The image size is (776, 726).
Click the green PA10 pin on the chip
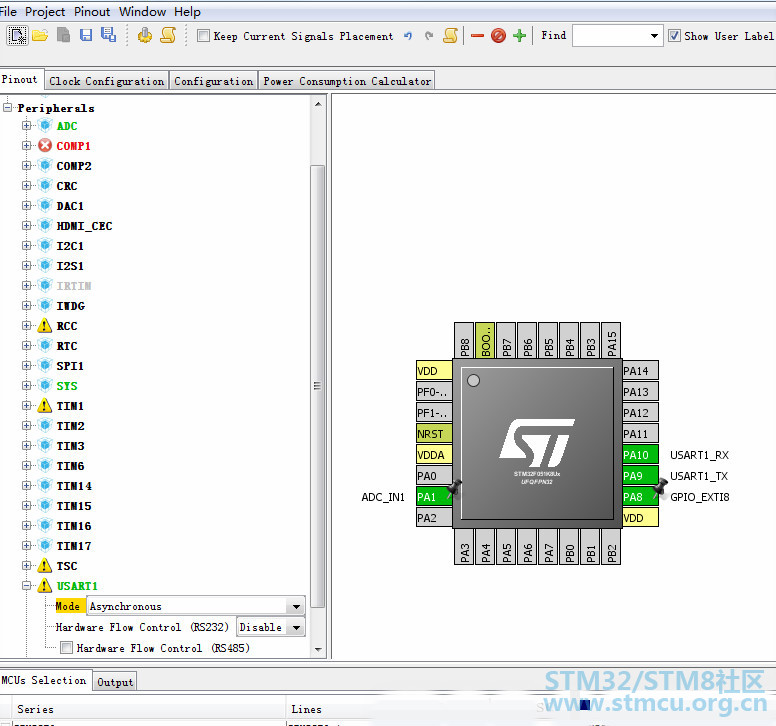[640, 455]
